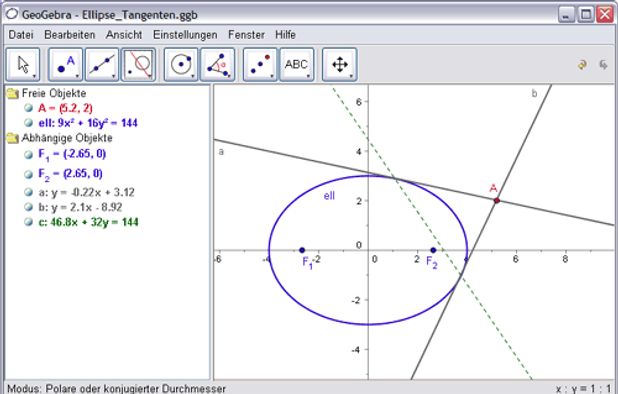Select the Line through two points tool
This screenshot has width=618, height=394.
tap(102, 65)
